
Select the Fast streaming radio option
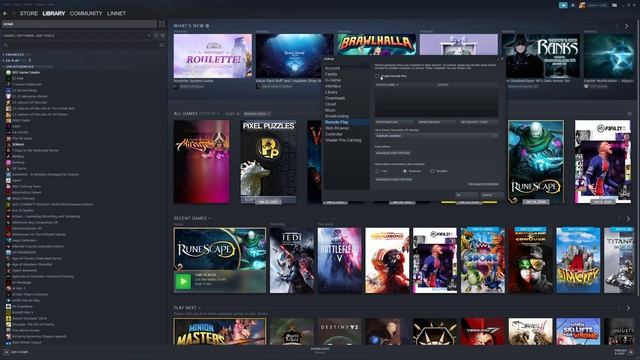(x=378, y=171)
